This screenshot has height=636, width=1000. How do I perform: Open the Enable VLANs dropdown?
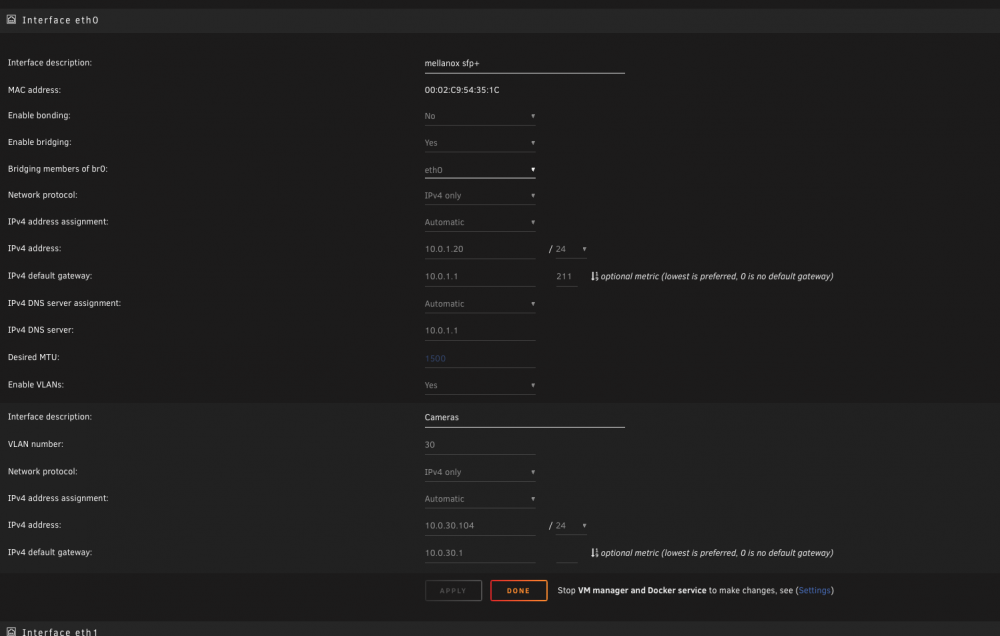pyautogui.click(x=480, y=385)
